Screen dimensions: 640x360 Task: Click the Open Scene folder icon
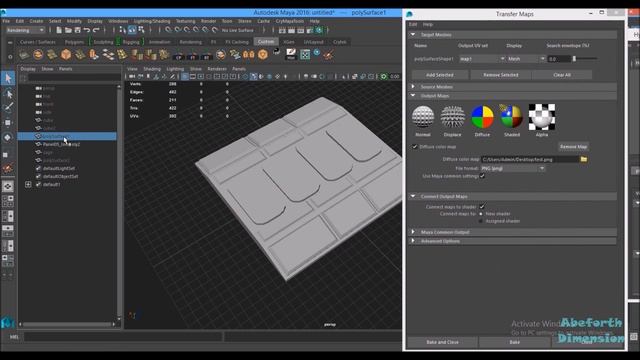click(x=68, y=30)
